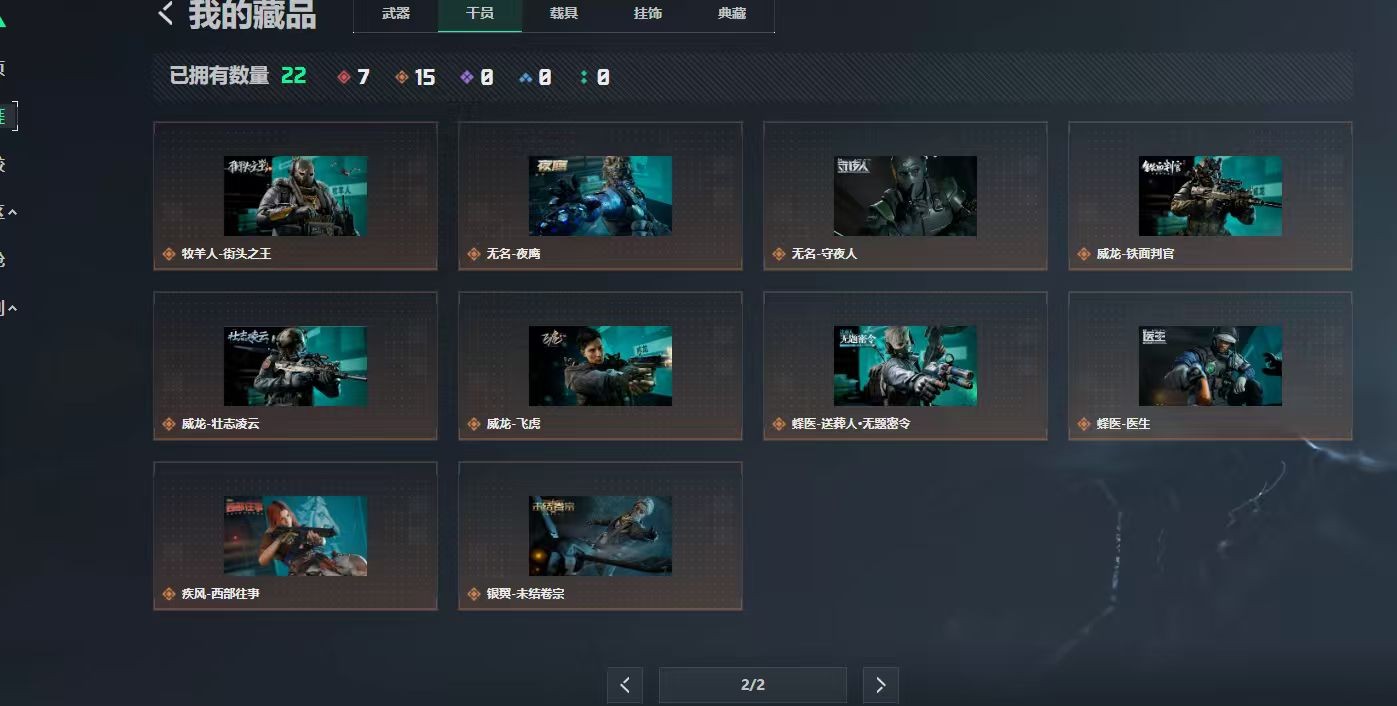Click the rarity icon beside 银翼-未结卷宗
Screen dimensions: 1397x706
point(474,594)
